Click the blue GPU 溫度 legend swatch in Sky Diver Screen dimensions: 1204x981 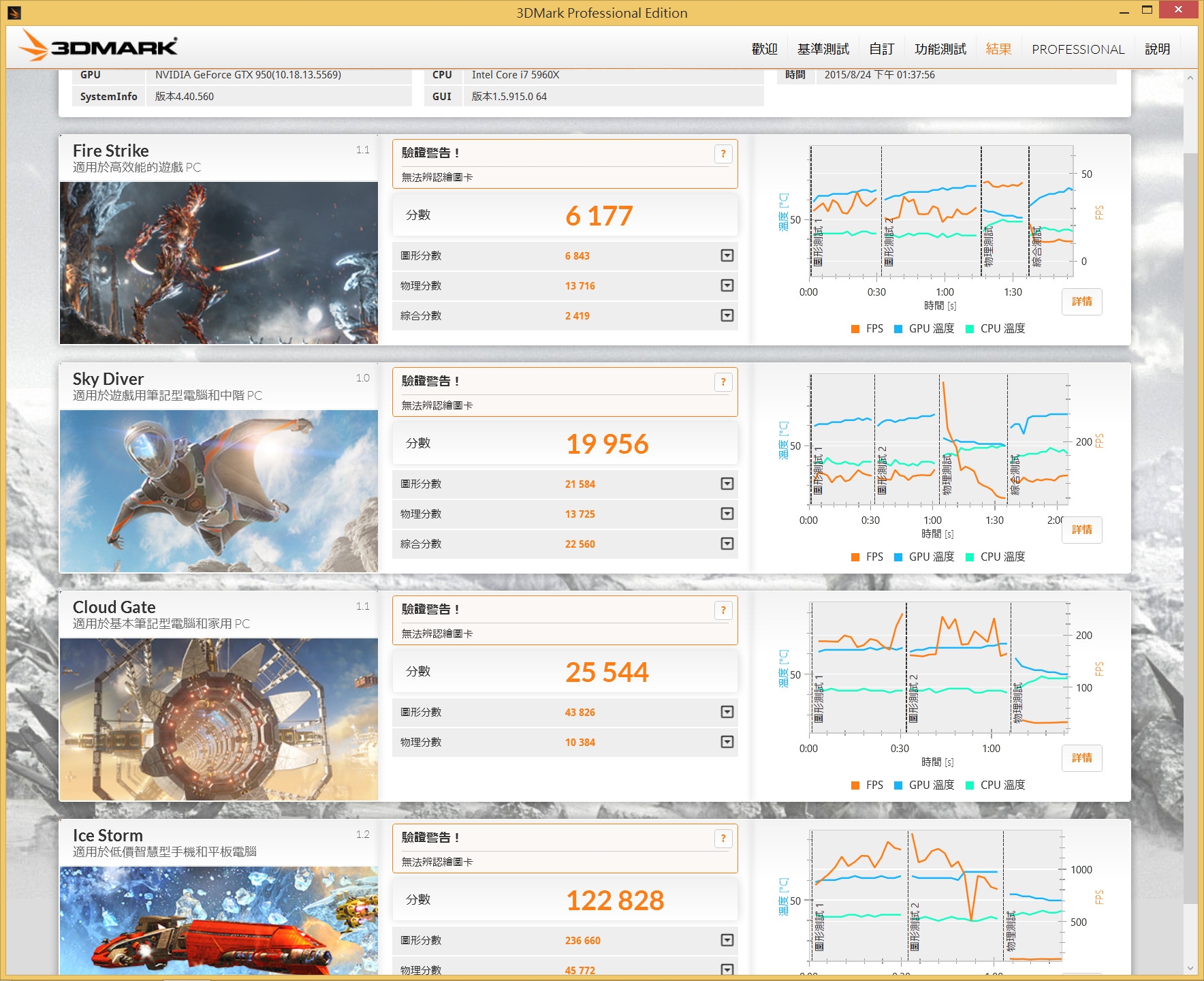(x=898, y=557)
